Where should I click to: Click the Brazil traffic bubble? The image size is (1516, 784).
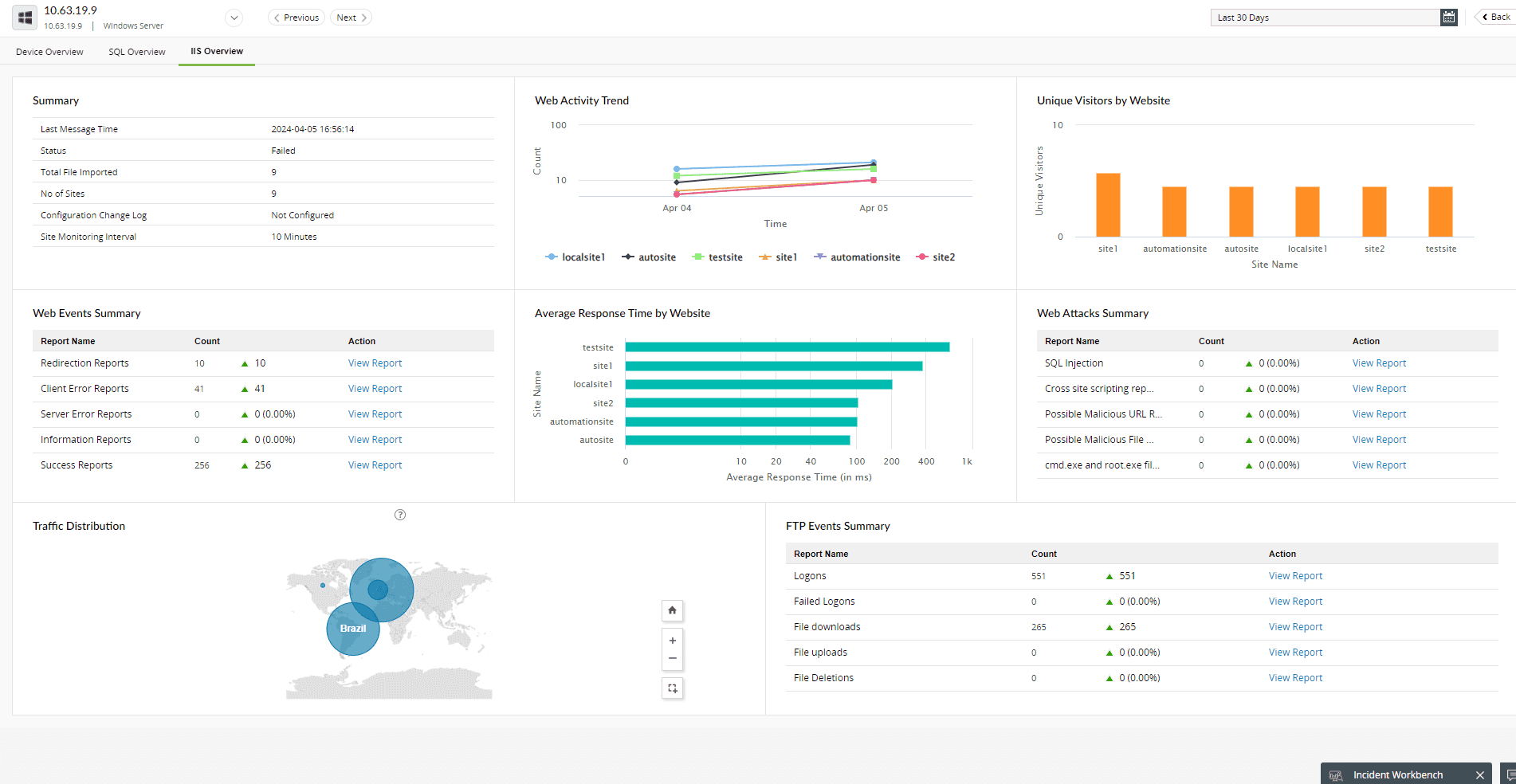click(353, 629)
